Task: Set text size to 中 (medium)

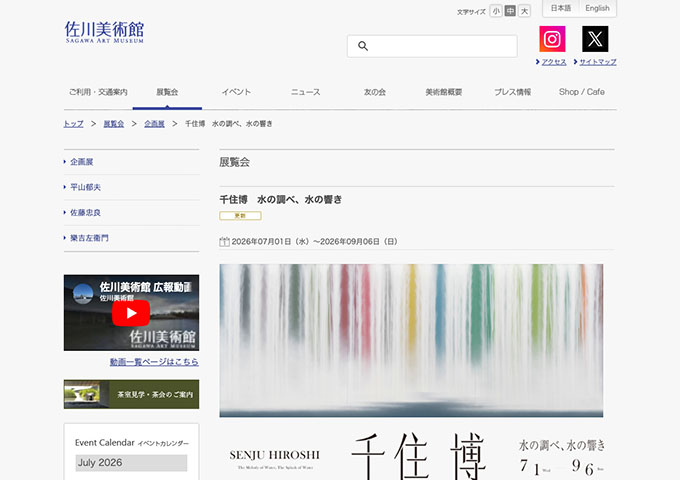Action: coord(510,11)
